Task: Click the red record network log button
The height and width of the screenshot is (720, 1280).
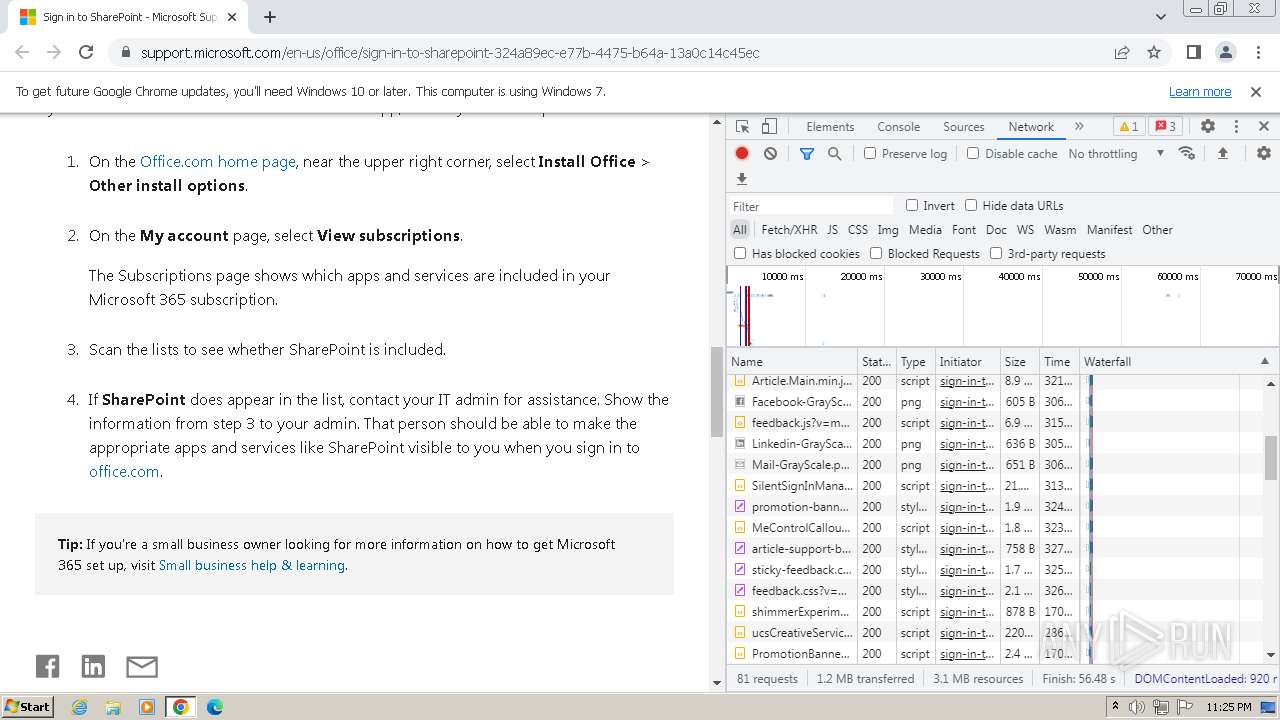Action: (x=742, y=154)
